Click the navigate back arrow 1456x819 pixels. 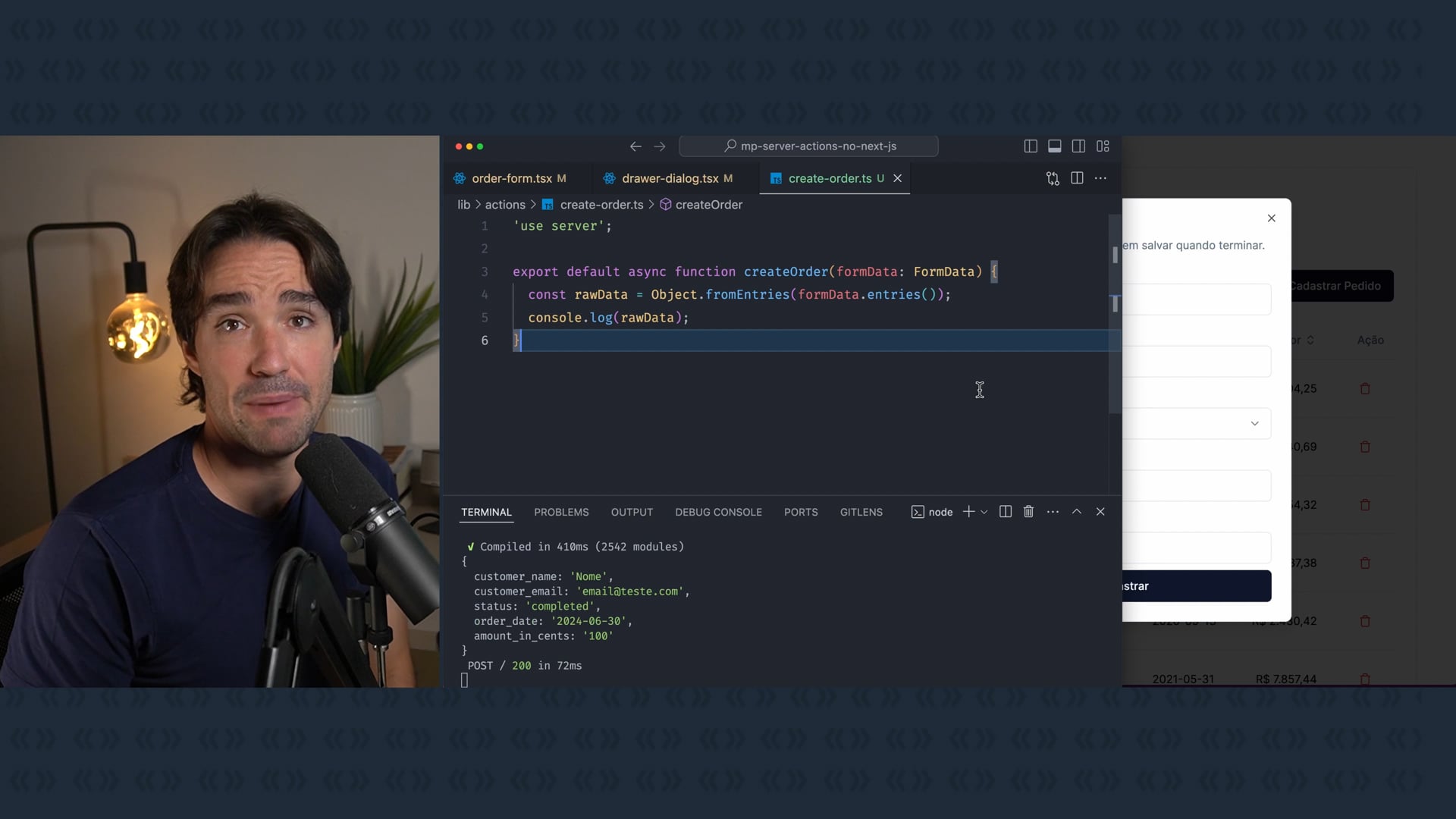click(635, 146)
